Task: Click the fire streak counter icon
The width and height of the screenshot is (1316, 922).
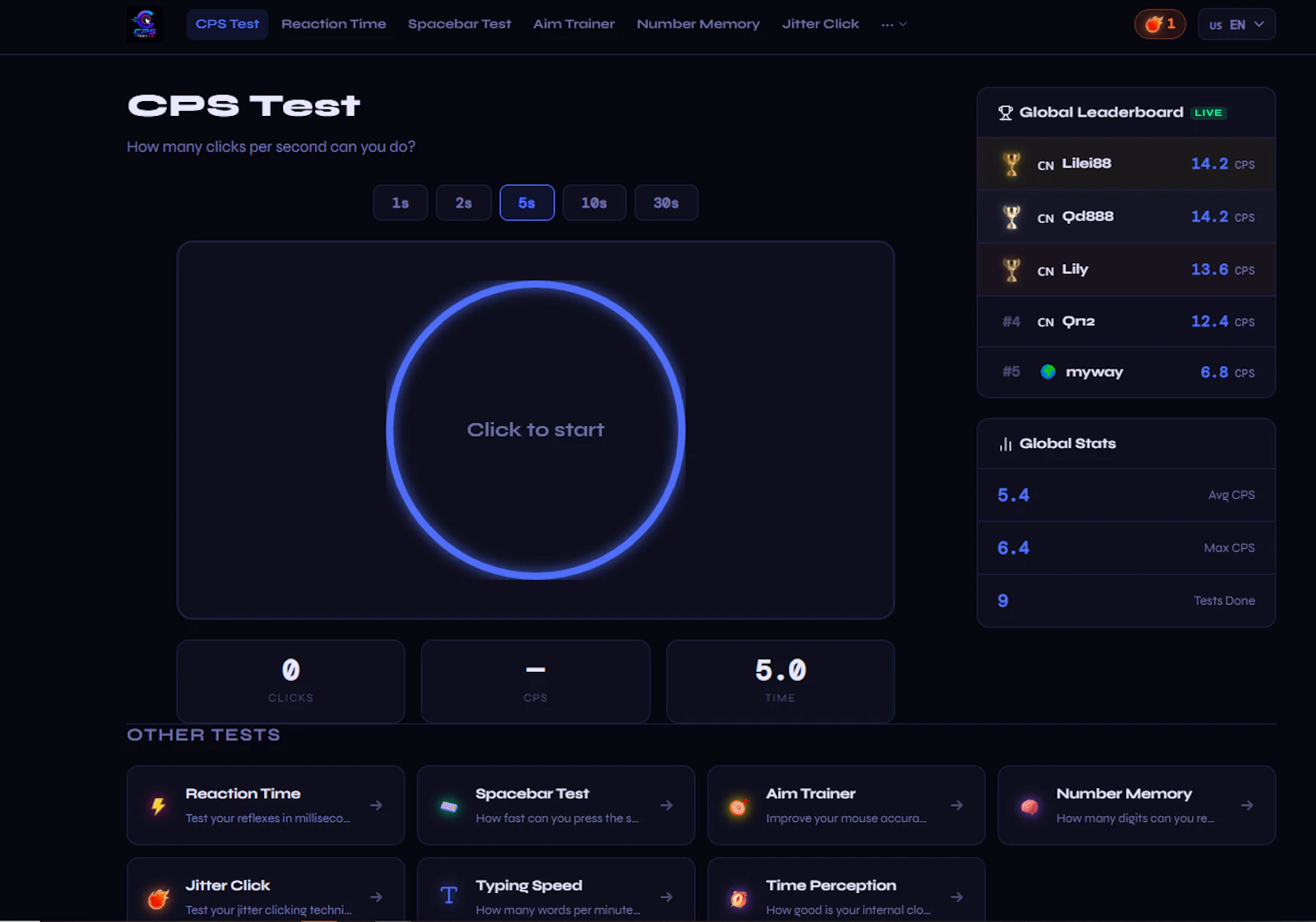Action: point(1154,24)
